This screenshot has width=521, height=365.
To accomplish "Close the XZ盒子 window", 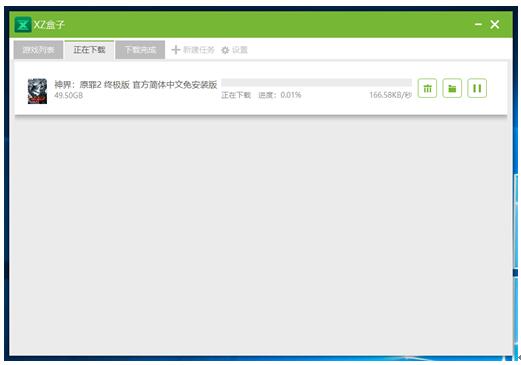I will tap(495, 24).
